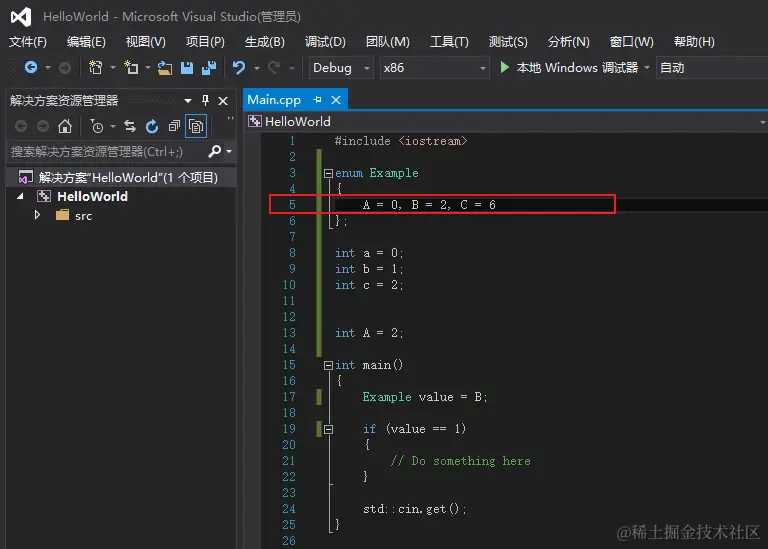Screen dimensions: 768x549
Task: Pin the Main.cpp tab
Action: [x=317, y=100]
